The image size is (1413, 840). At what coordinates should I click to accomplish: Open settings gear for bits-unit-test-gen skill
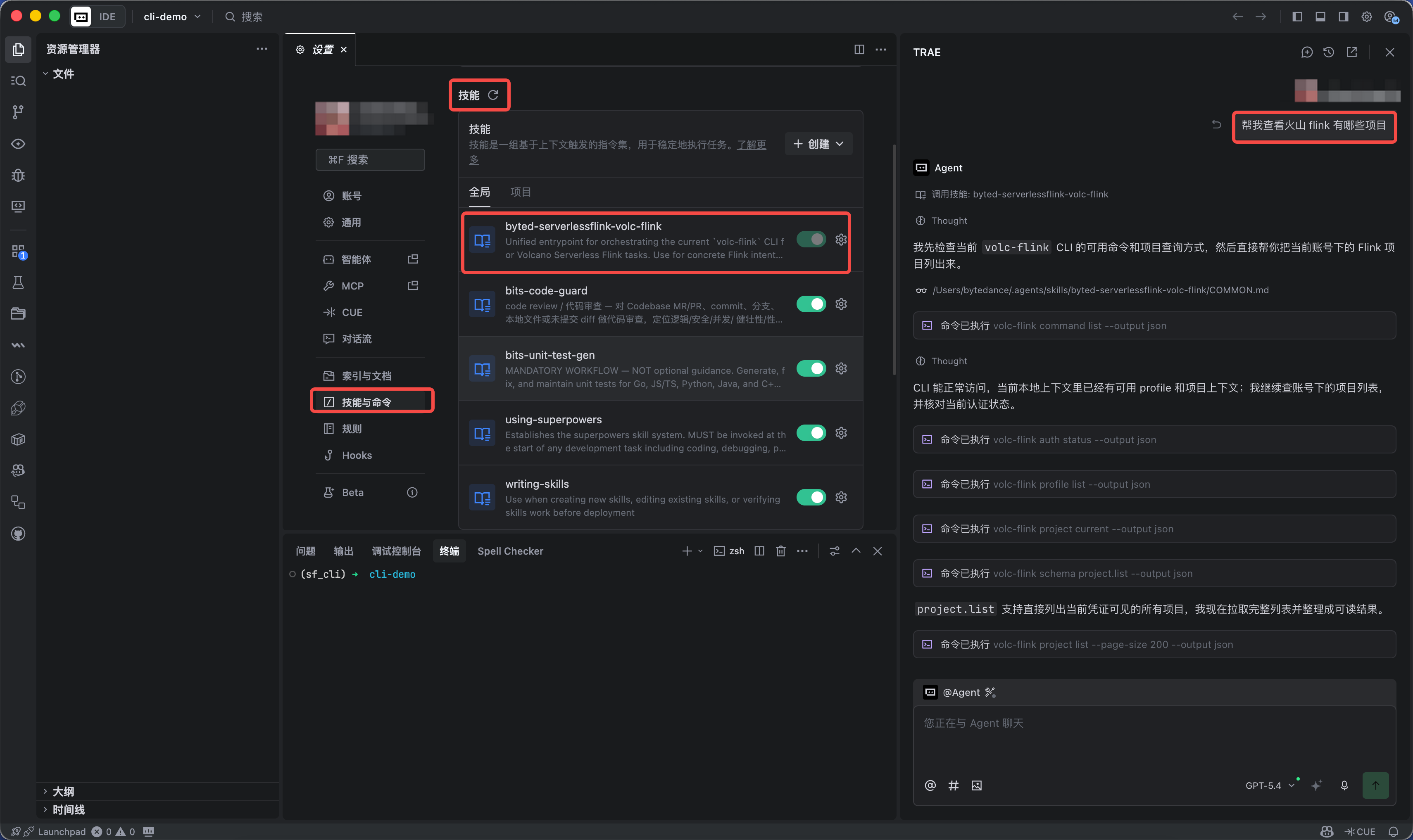click(x=841, y=368)
